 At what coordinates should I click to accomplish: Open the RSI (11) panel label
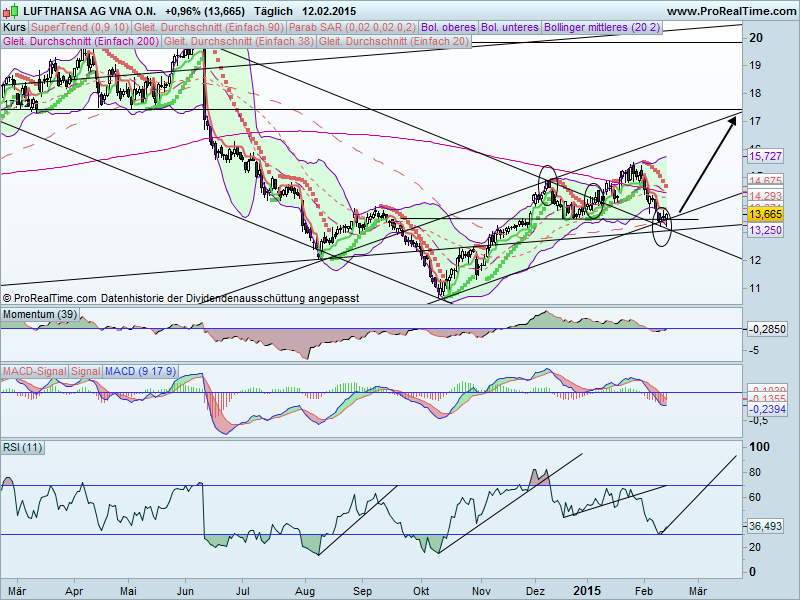[x=22, y=447]
